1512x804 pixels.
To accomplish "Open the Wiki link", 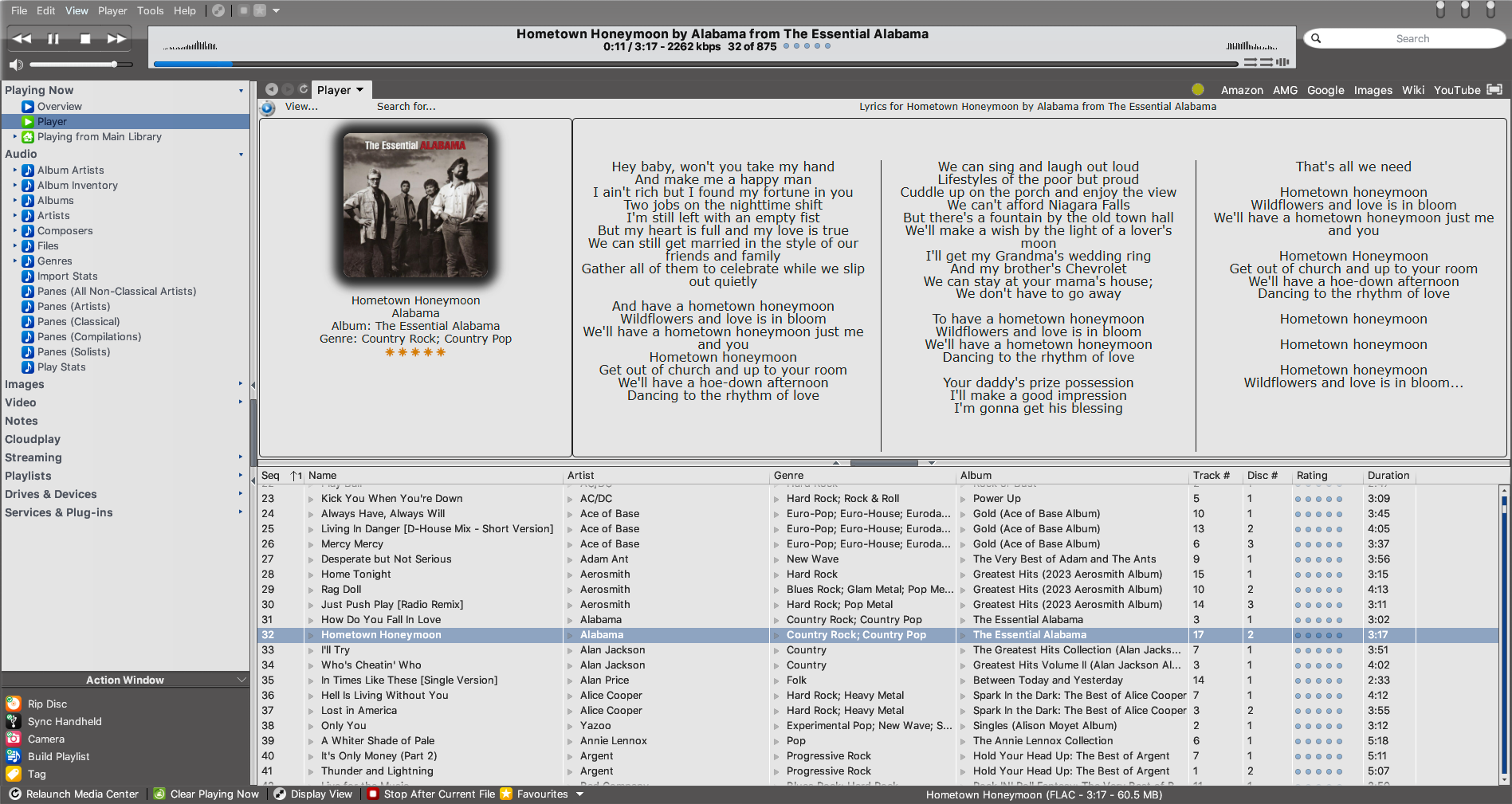I will click(x=1413, y=90).
